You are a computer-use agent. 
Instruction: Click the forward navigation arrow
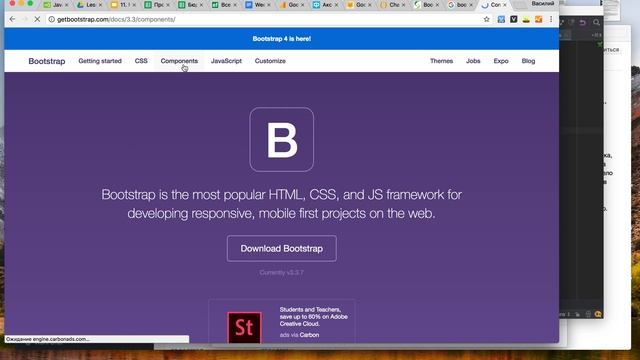pyautogui.click(x=24, y=19)
